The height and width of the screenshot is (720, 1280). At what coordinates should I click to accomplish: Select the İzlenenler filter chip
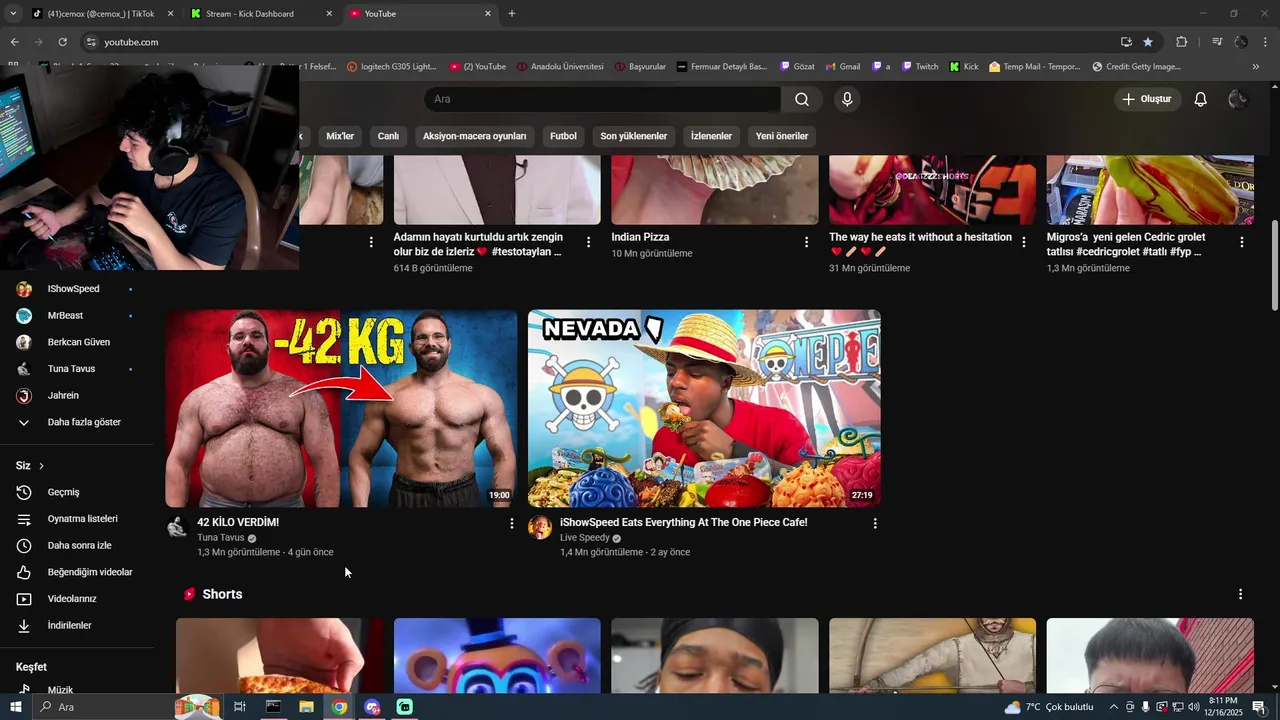(x=711, y=136)
